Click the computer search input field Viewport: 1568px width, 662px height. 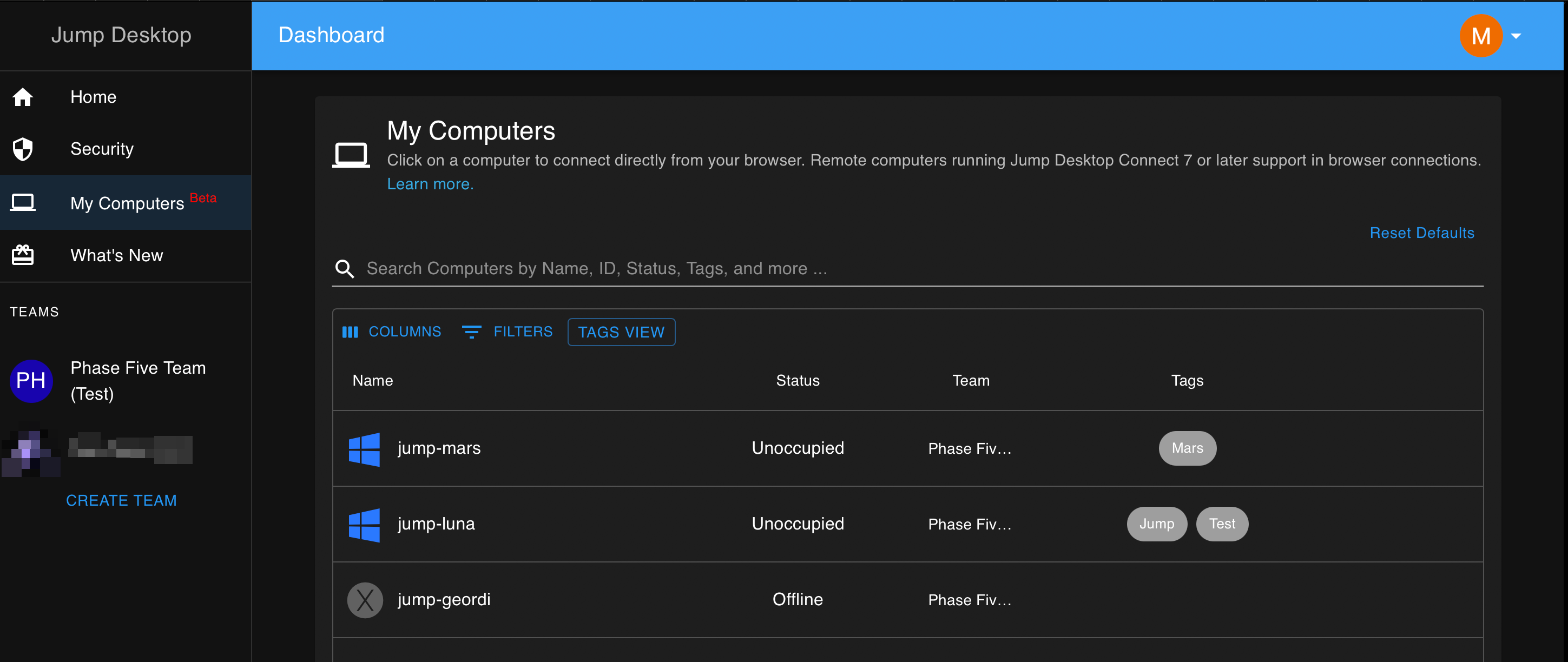[x=730, y=268]
